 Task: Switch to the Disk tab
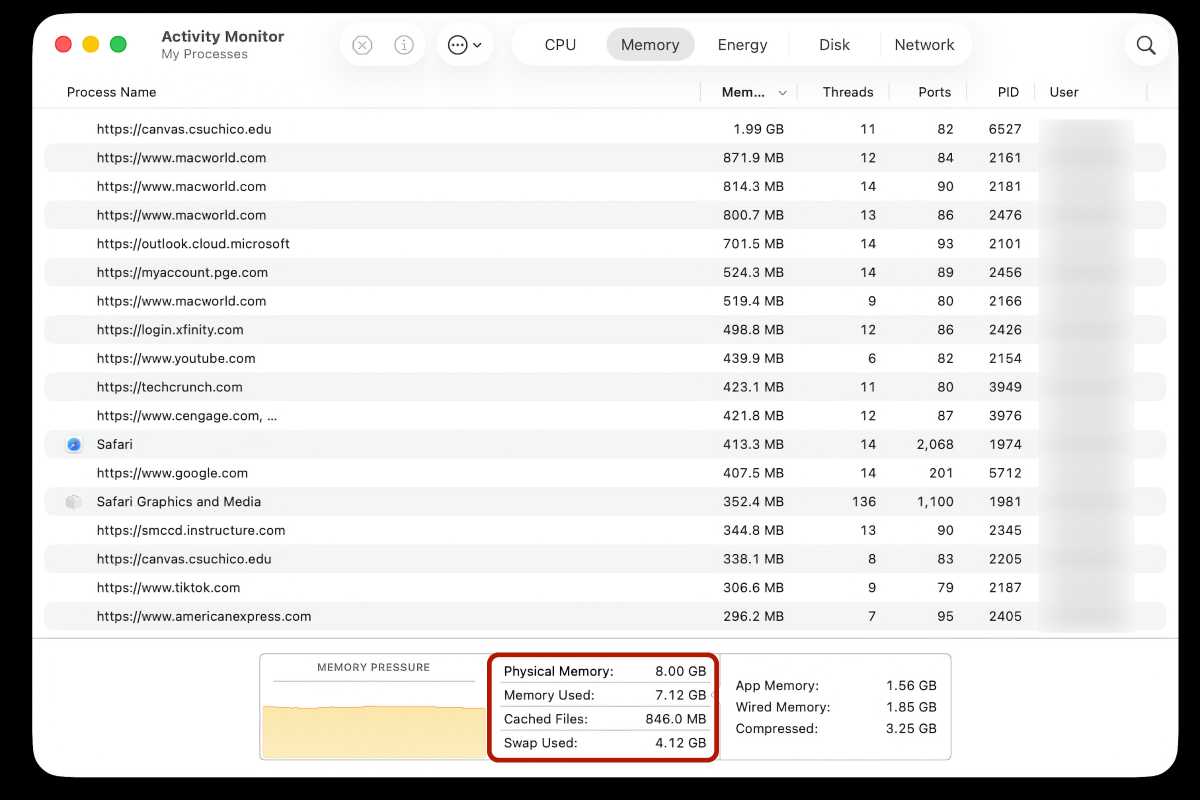[834, 44]
